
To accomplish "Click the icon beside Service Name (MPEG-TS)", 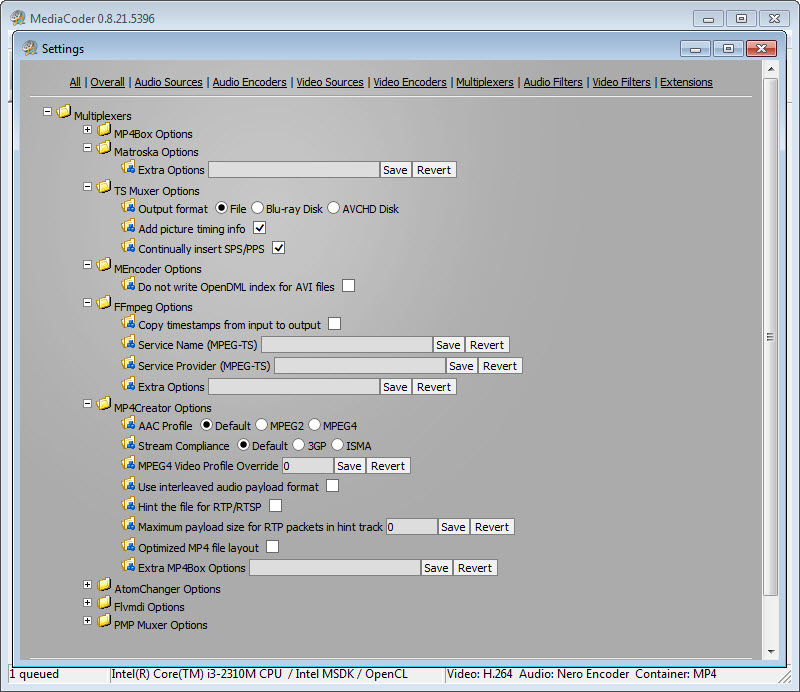I will tap(128, 343).
